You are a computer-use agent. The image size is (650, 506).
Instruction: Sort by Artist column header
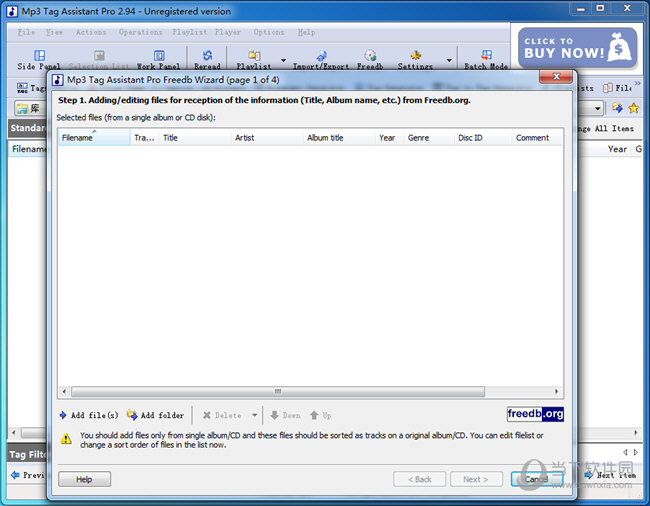coord(267,138)
